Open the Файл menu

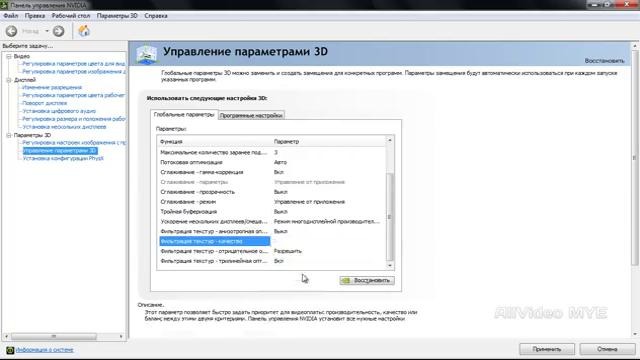11,16
